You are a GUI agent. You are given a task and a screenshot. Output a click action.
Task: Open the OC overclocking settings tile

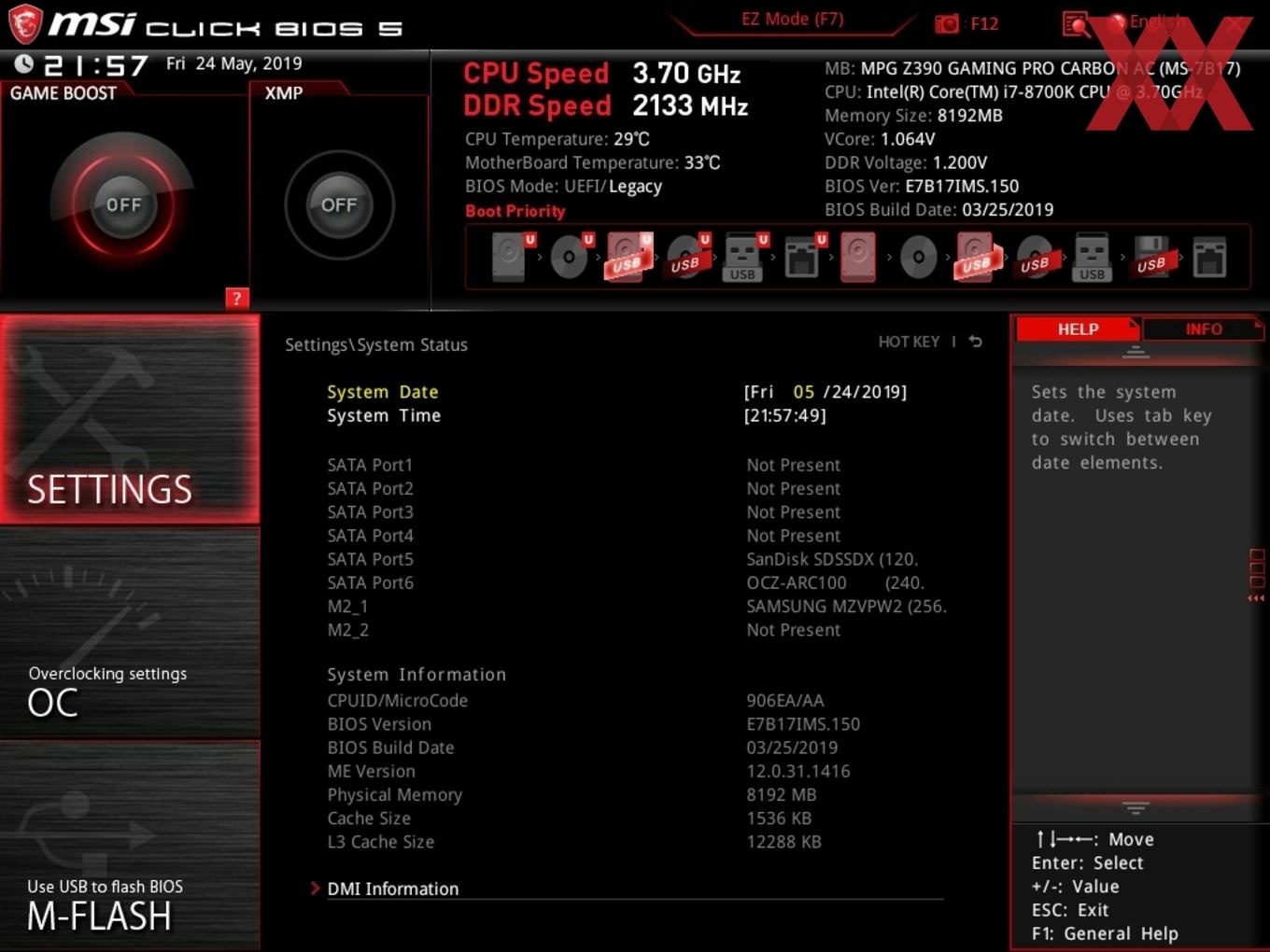point(130,633)
